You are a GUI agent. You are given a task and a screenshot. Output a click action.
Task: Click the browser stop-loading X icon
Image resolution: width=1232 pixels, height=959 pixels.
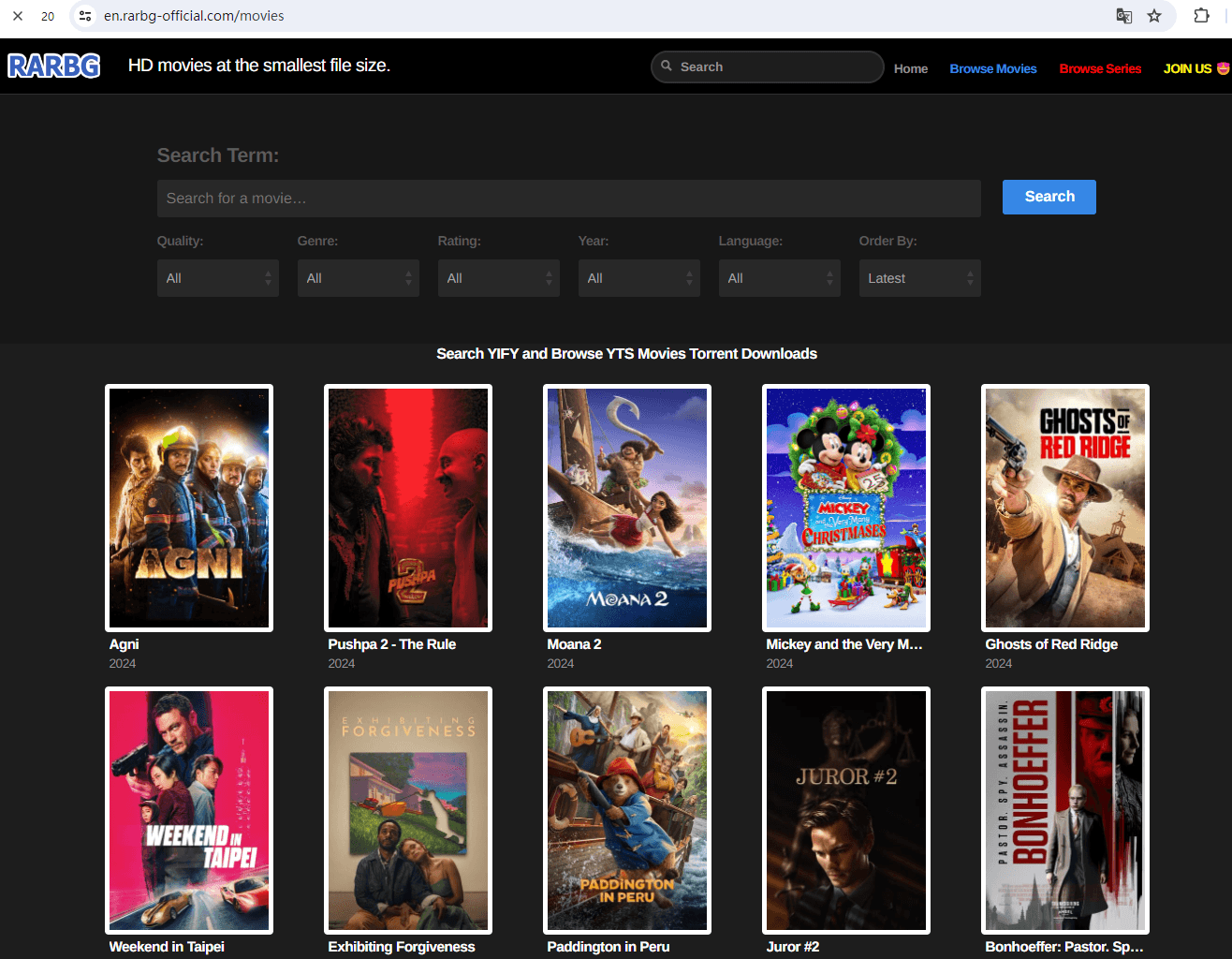[x=18, y=16]
